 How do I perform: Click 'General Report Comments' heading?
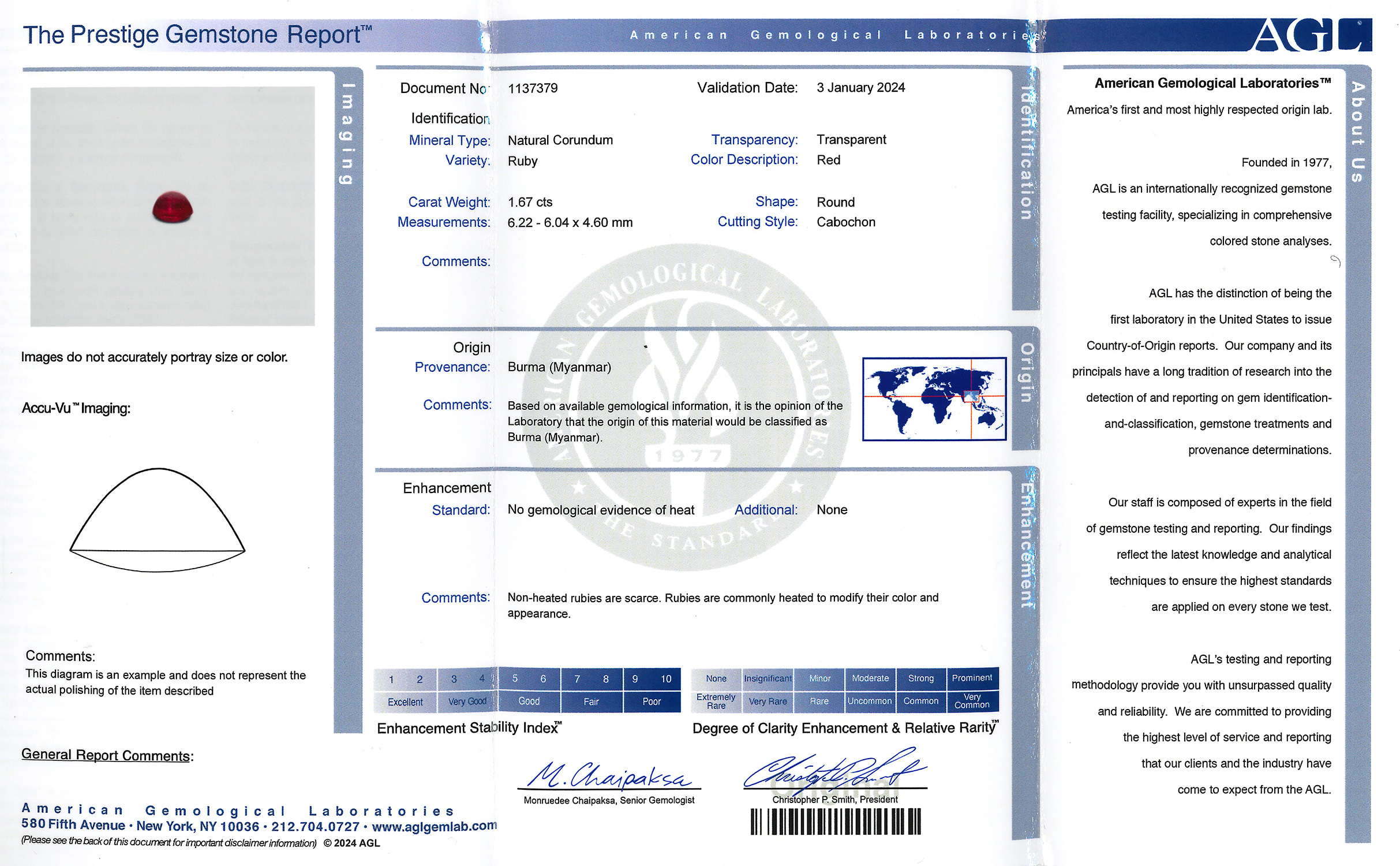(107, 756)
